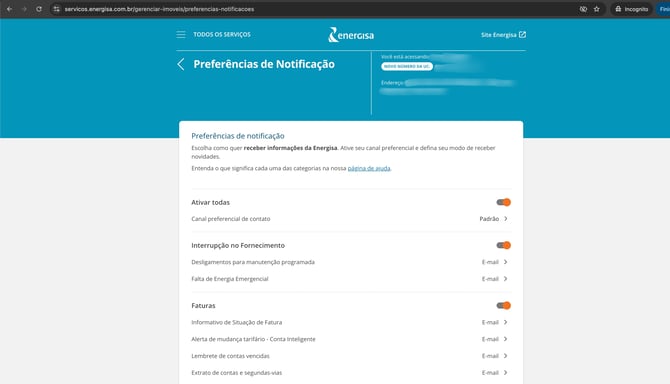Click browser forward arrow
The height and width of the screenshot is (384, 670).
pos(24,9)
